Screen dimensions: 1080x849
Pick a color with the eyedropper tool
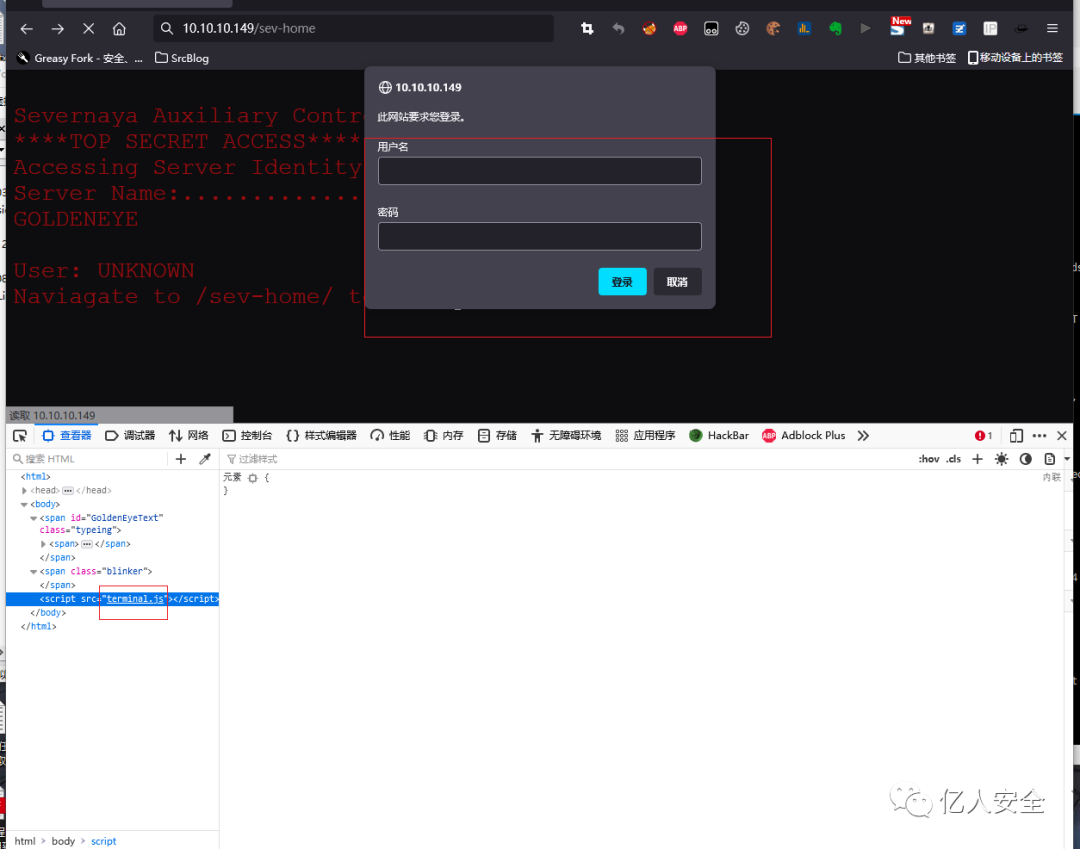205,459
